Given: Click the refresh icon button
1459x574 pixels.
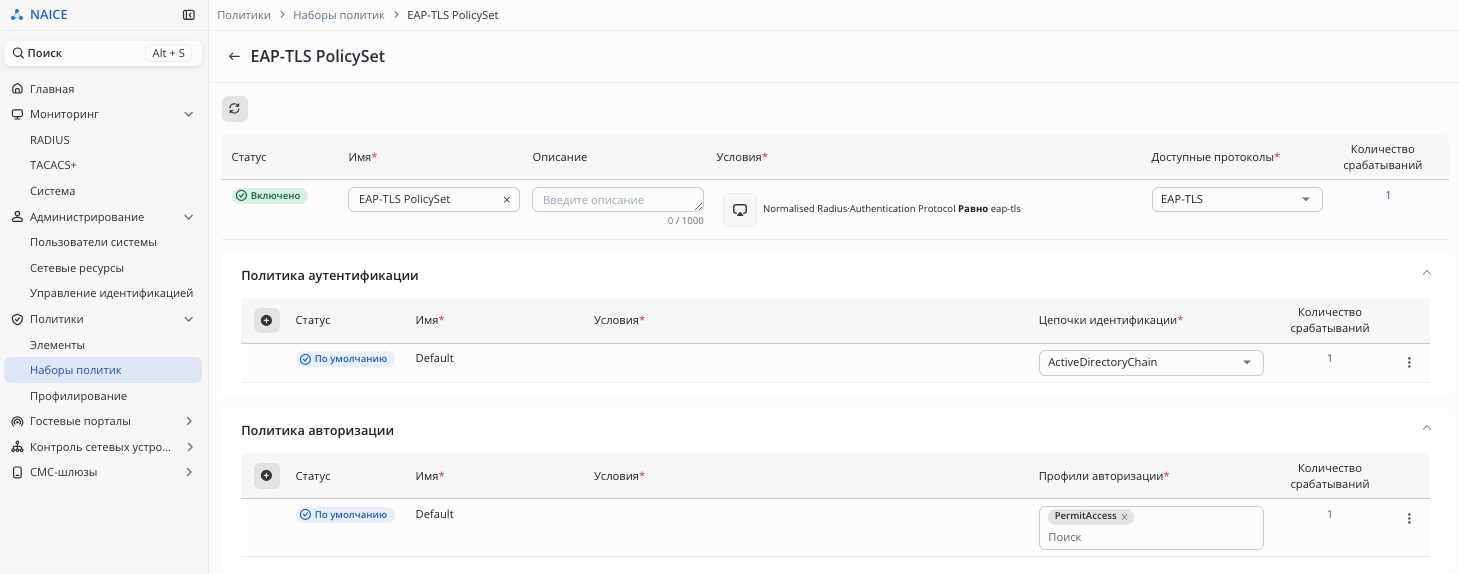Looking at the screenshot, I should pyautogui.click(x=234, y=109).
